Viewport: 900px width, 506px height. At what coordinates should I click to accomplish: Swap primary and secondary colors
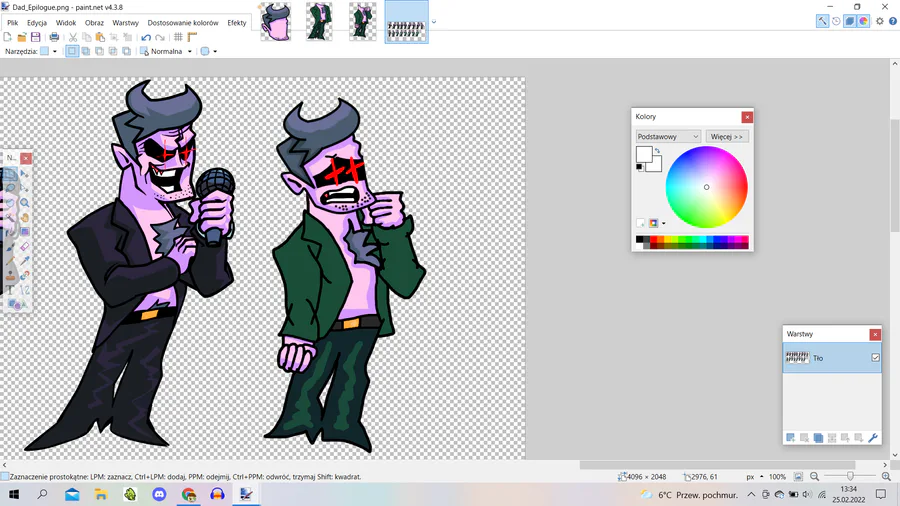(657, 150)
